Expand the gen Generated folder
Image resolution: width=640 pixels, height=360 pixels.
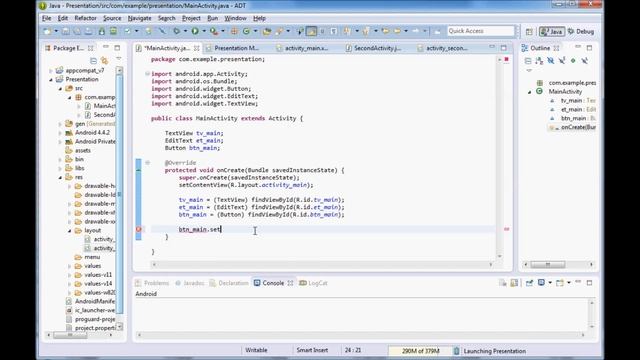pyautogui.click(x=60, y=124)
